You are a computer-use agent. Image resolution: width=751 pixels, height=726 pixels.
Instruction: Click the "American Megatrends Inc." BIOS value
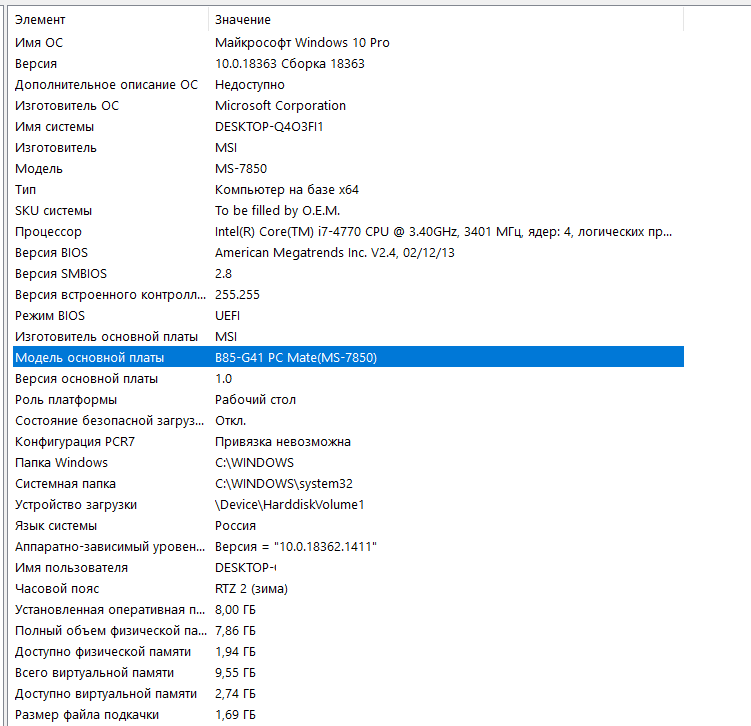click(x=335, y=252)
